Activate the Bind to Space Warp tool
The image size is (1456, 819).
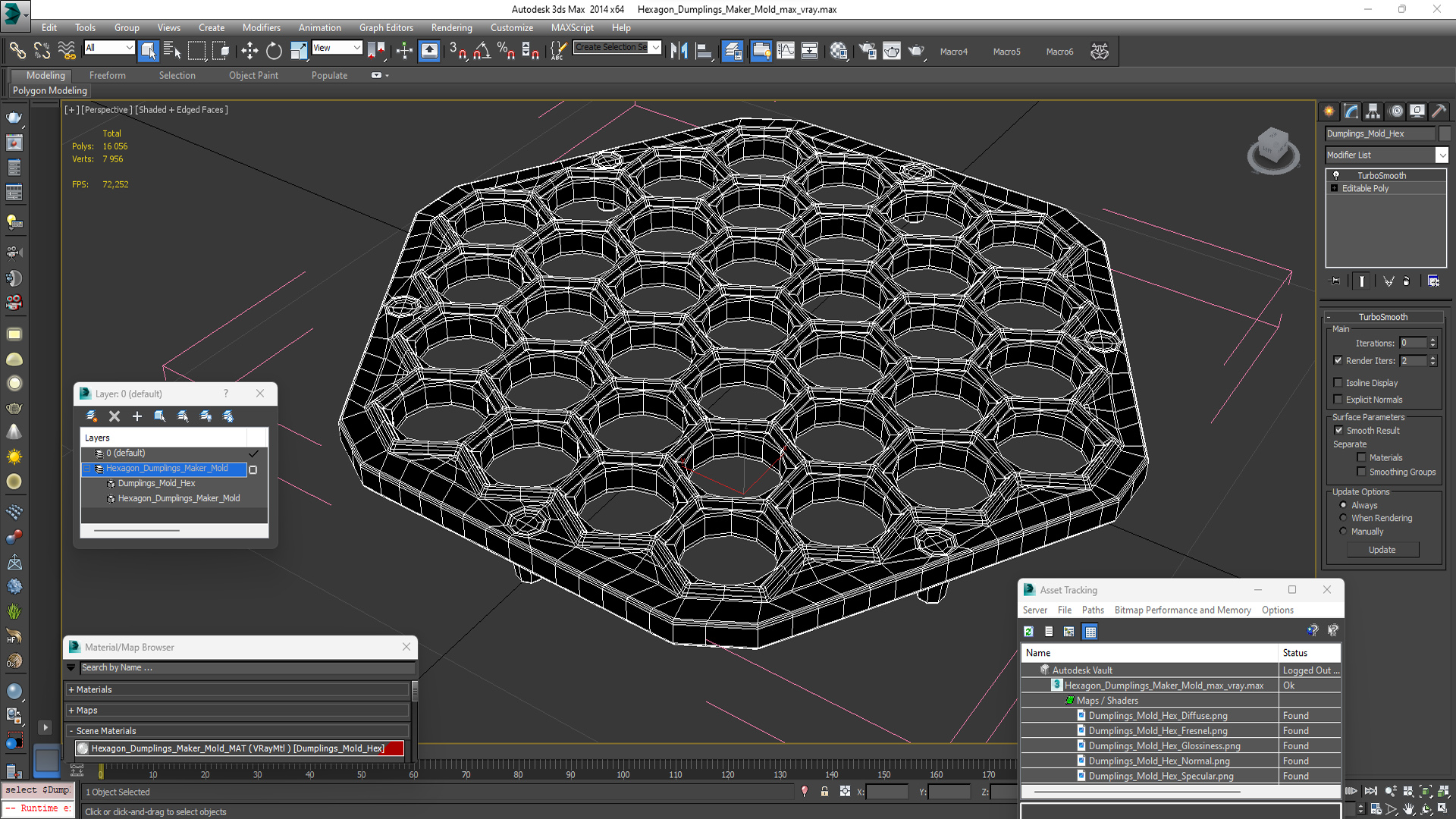click(x=67, y=51)
